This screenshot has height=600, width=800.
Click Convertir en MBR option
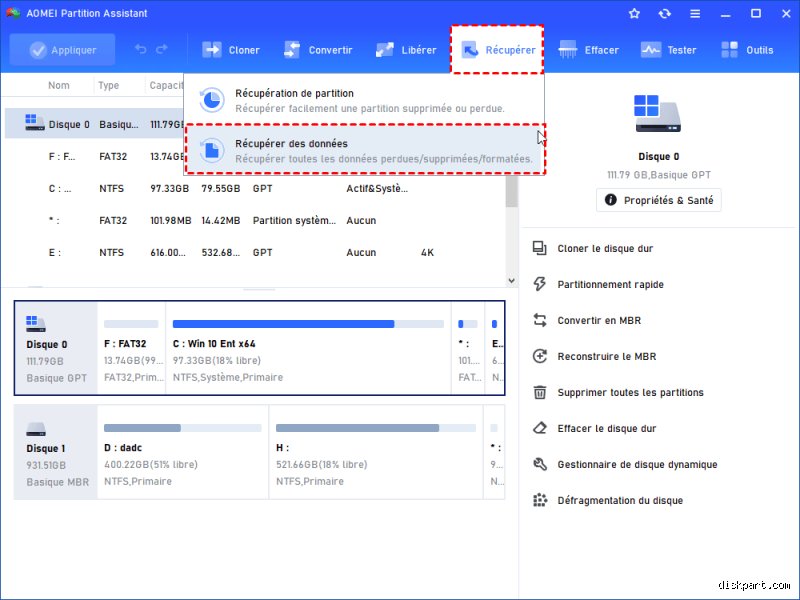599,320
